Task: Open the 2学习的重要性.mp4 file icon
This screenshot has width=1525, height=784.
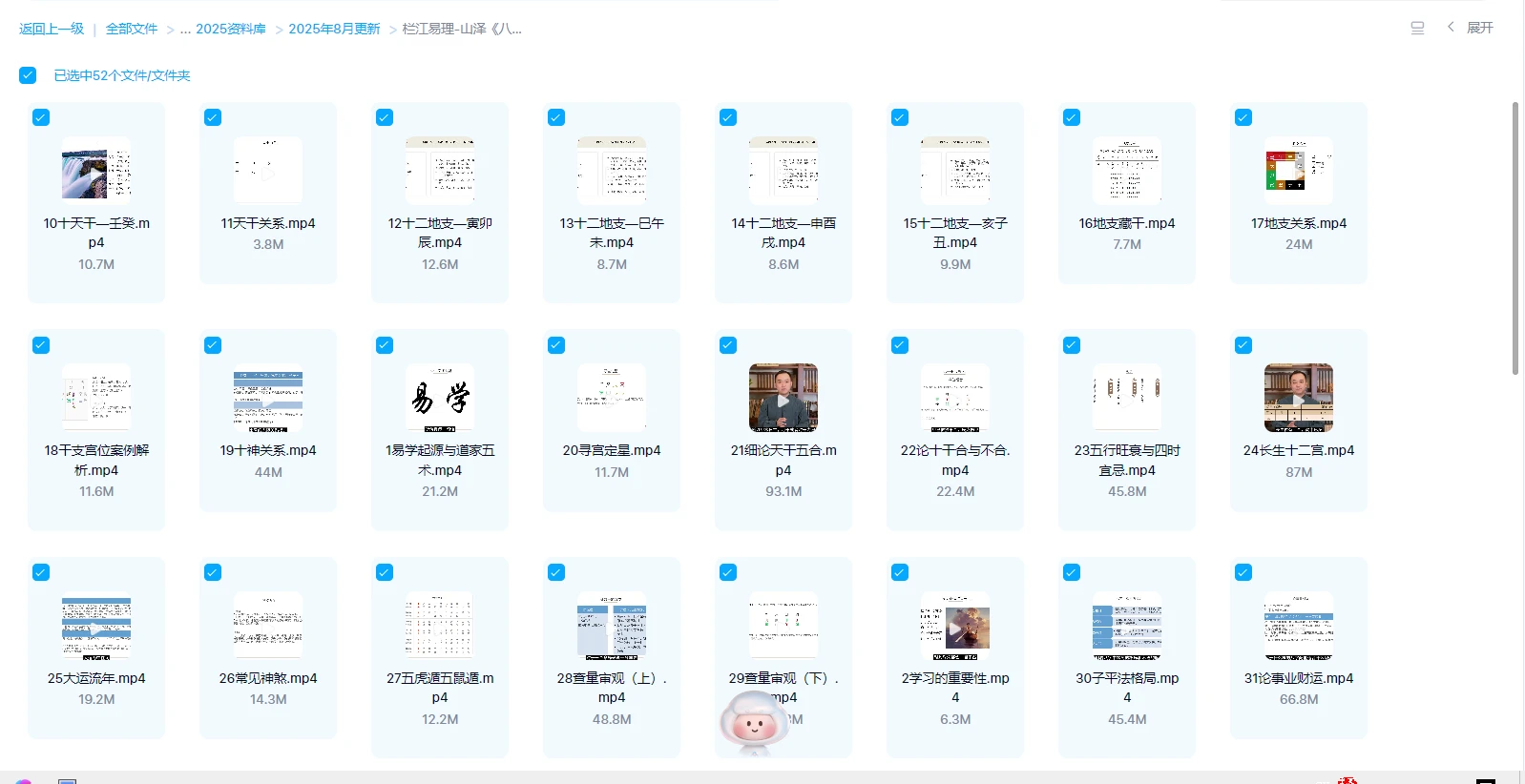Action: 954,626
